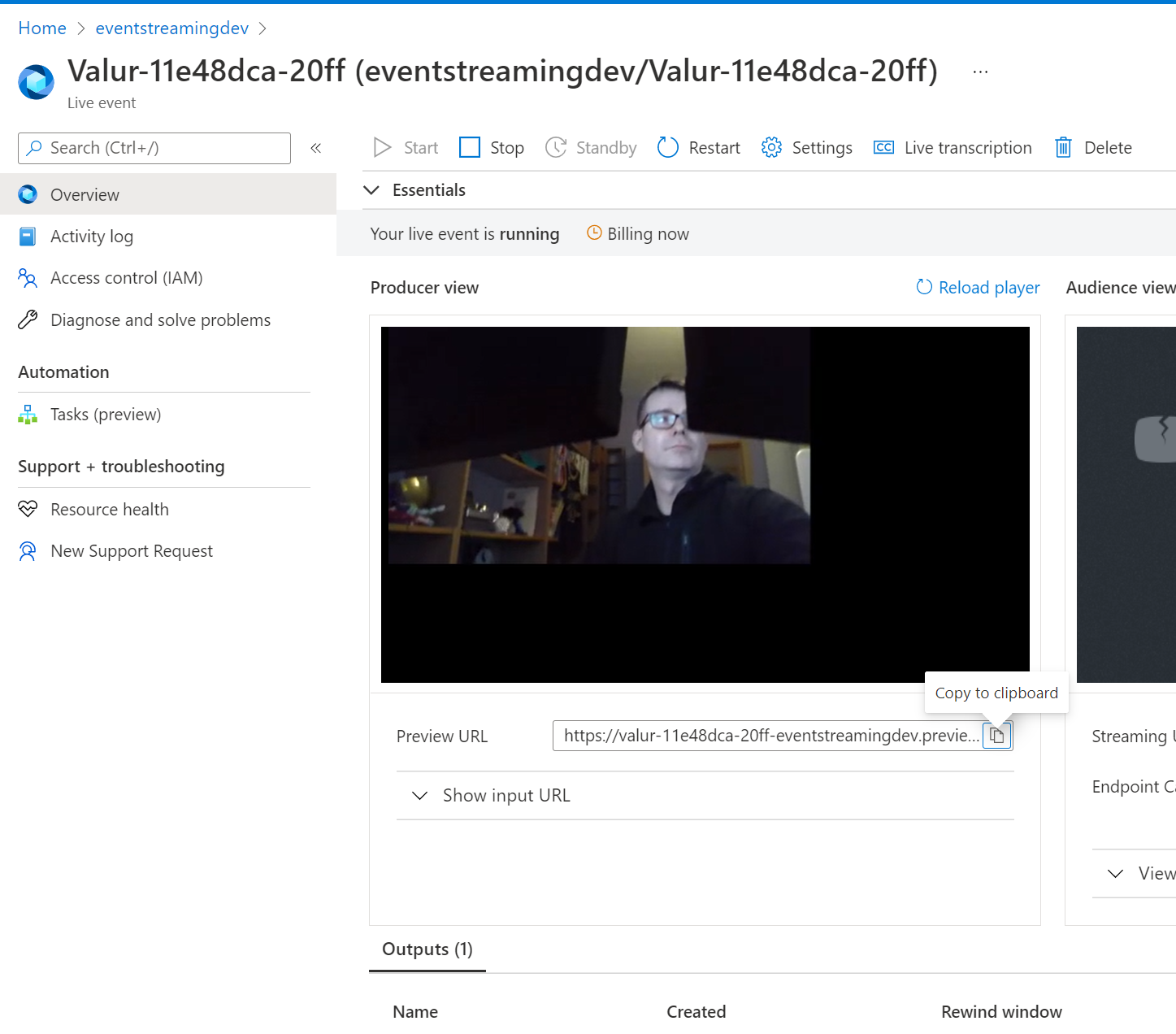
Task: Reload the producer view player
Action: pyautogui.click(x=976, y=287)
